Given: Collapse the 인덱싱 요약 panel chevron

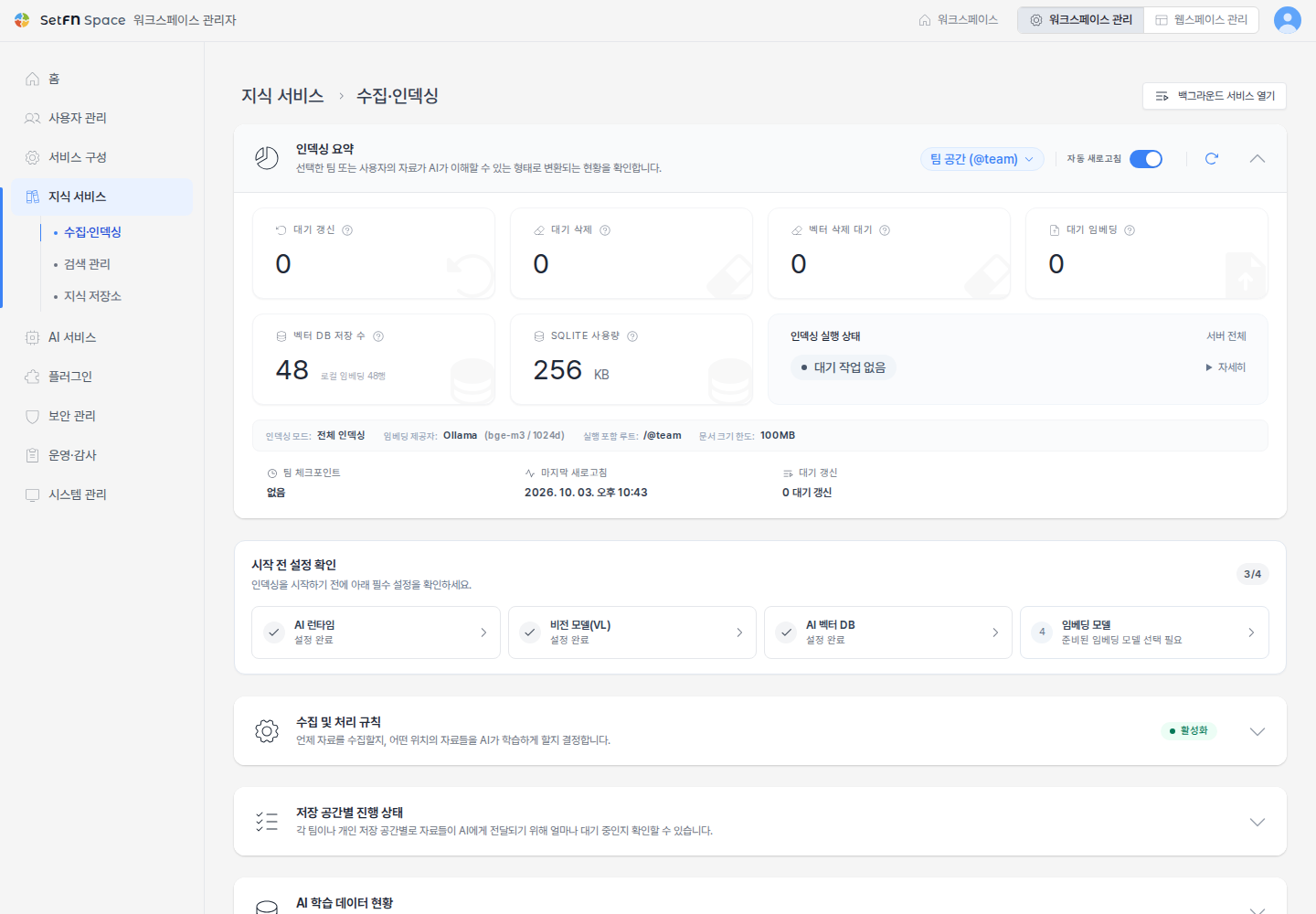Looking at the screenshot, I should coord(1258,159).
